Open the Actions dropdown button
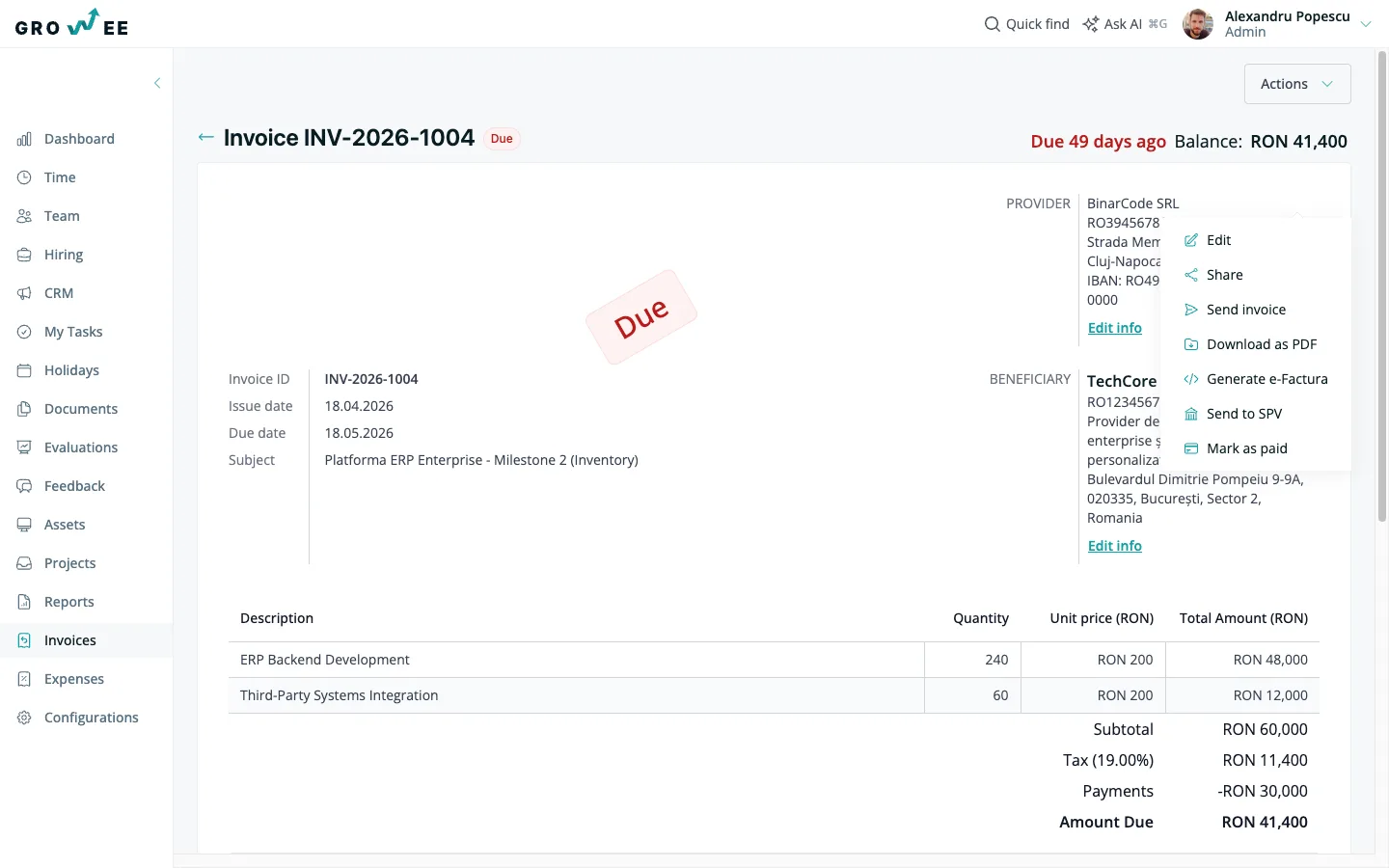This screenshot has height=868, width=1389. [1297, 84]
